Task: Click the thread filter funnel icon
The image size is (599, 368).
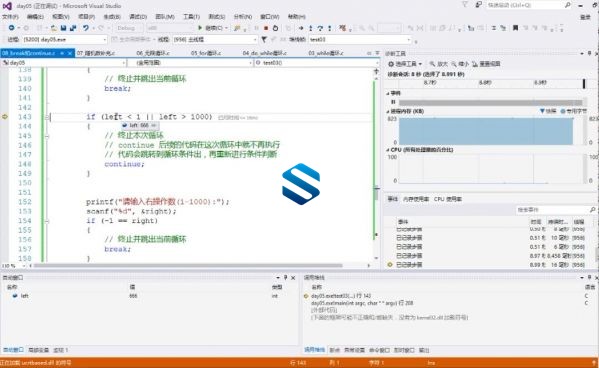Action: 264,39
